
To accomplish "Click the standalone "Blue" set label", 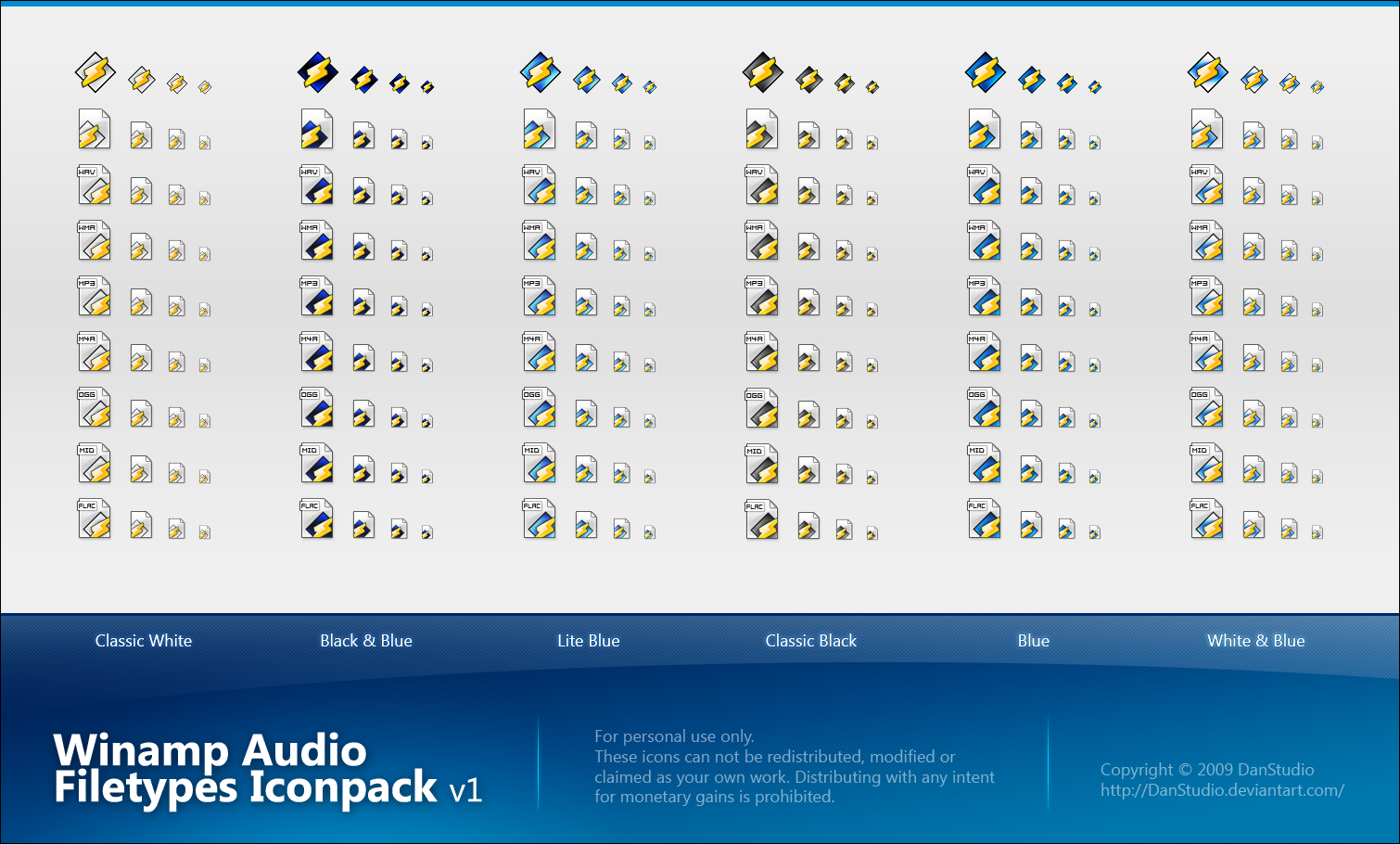I will [1034, 641].
